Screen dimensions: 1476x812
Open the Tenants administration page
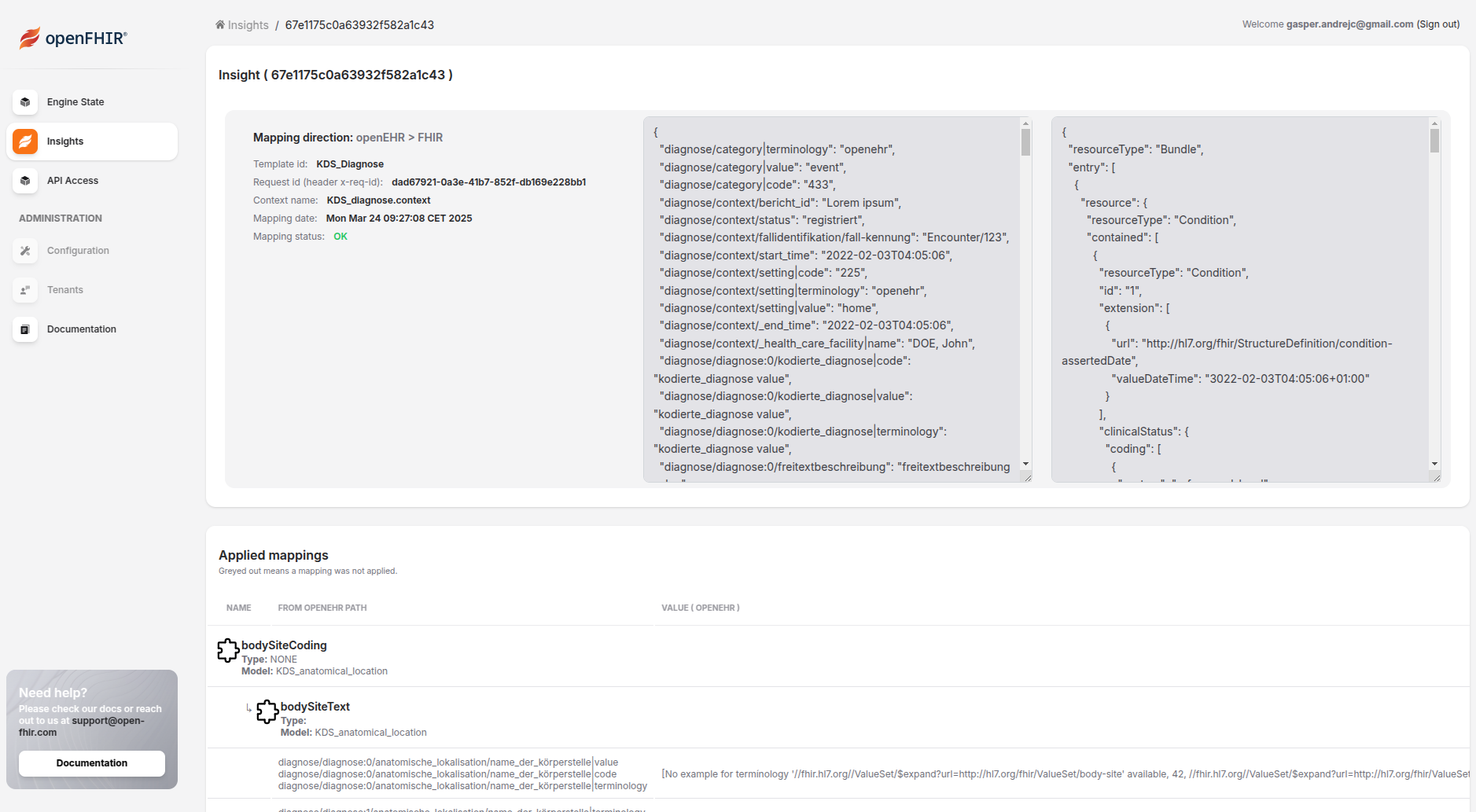point(64,290)
